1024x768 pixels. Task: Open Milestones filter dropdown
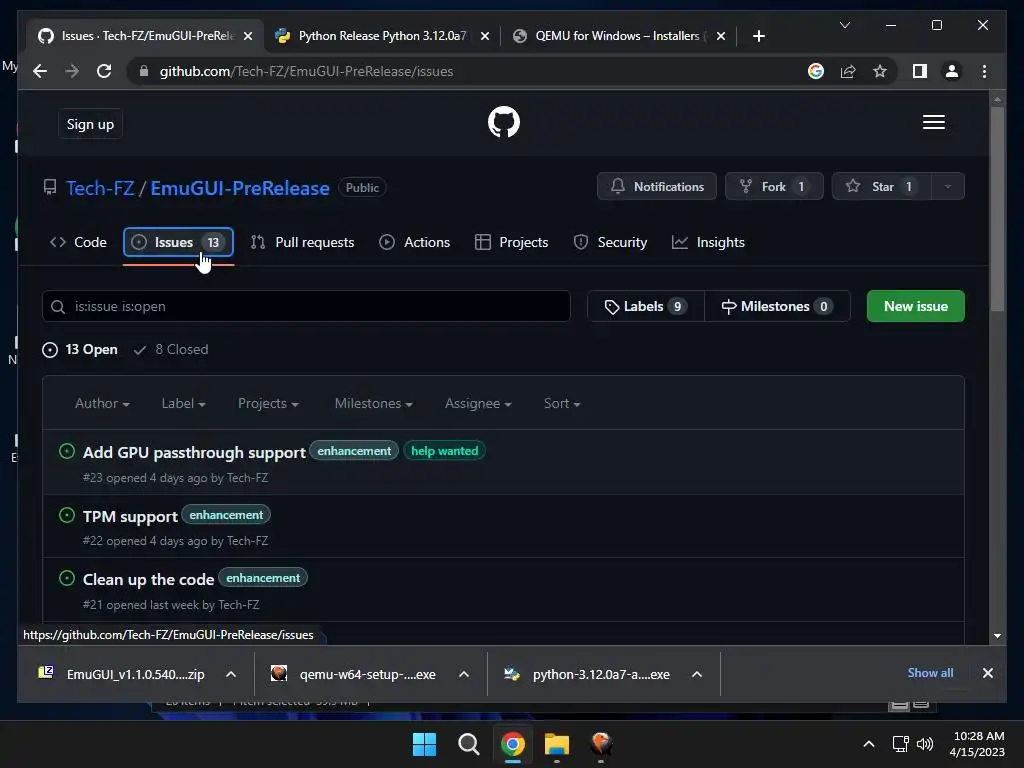pos(374,404)
